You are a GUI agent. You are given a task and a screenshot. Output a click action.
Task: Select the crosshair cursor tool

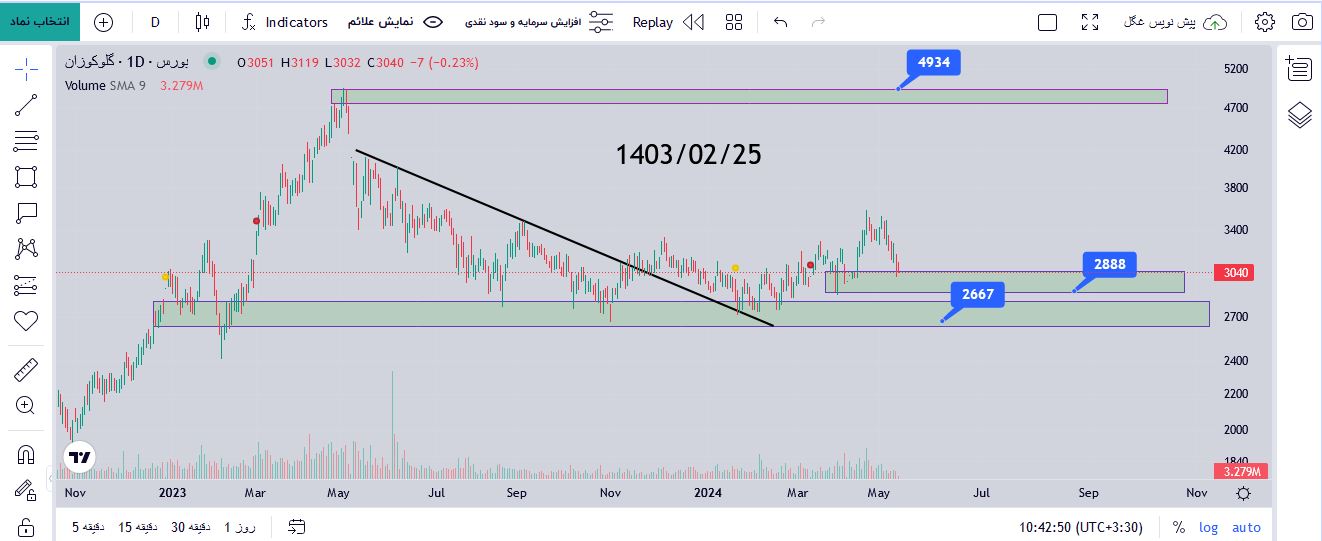[26, 68]
